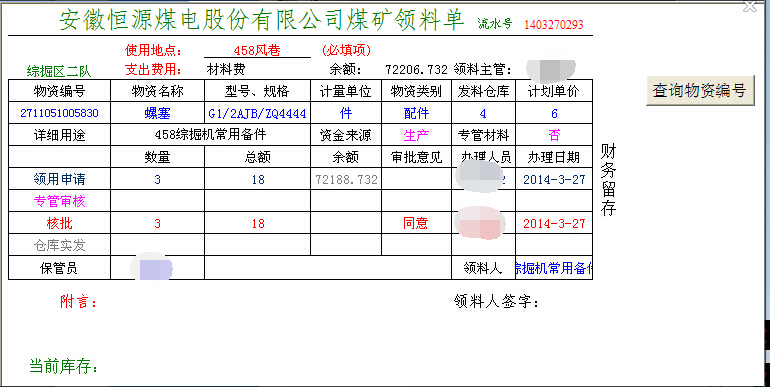Click the 否 special-managed material value
Screen dimensions: 770x387
(554, 135)
